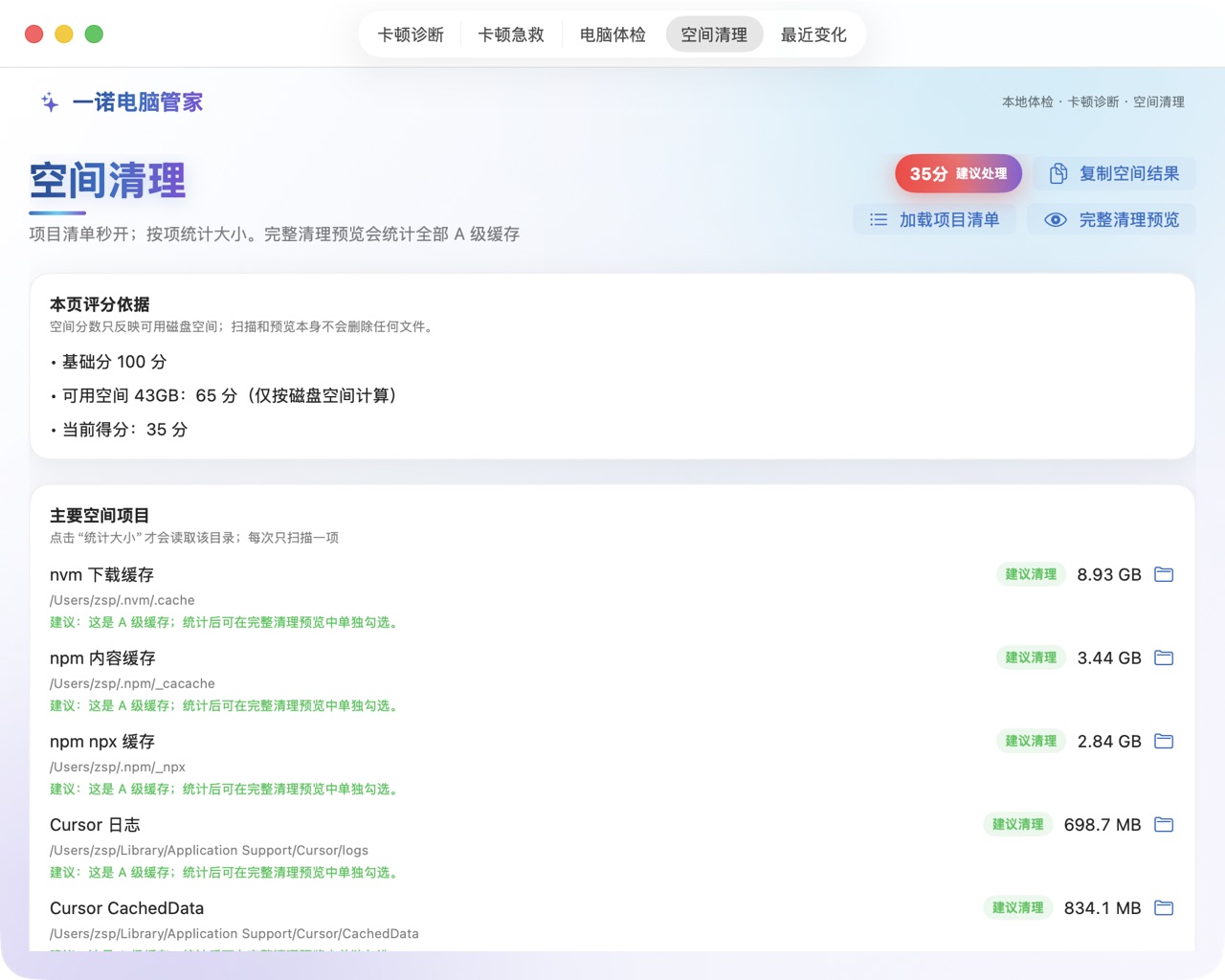Screen dimensions: 1225x980
Task: Select the Cursor 日志 item title
Action: point(95,824)
